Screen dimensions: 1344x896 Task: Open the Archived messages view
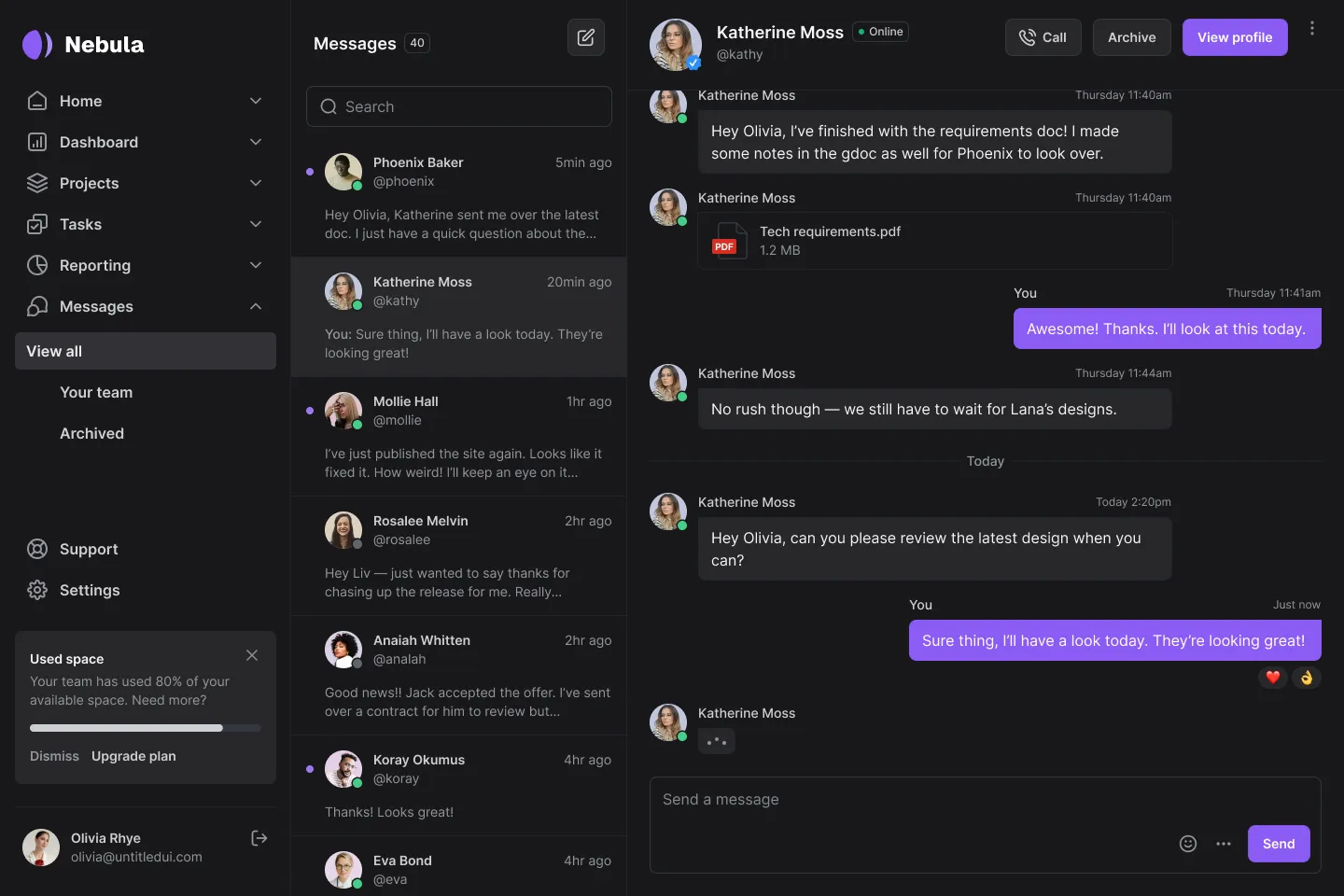point(91,433)
